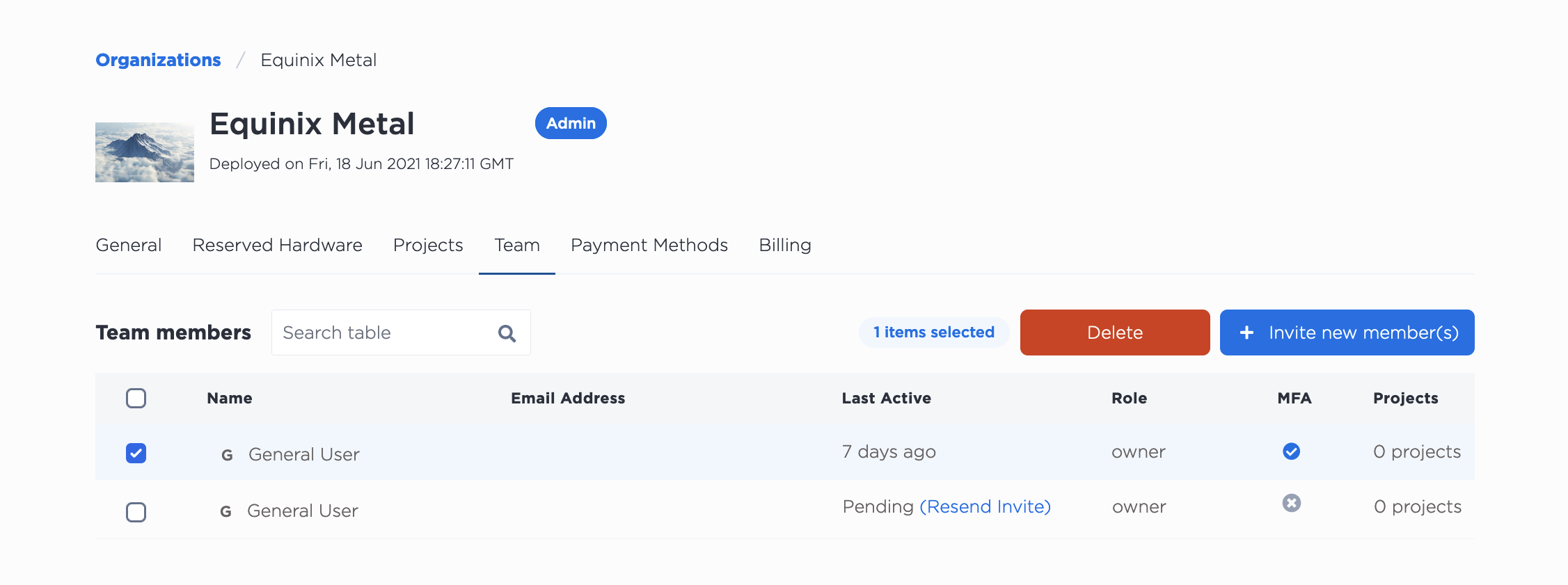Screen dimensions: 1568x585
Task: Click the Role column header
Action: point(1130,398)
